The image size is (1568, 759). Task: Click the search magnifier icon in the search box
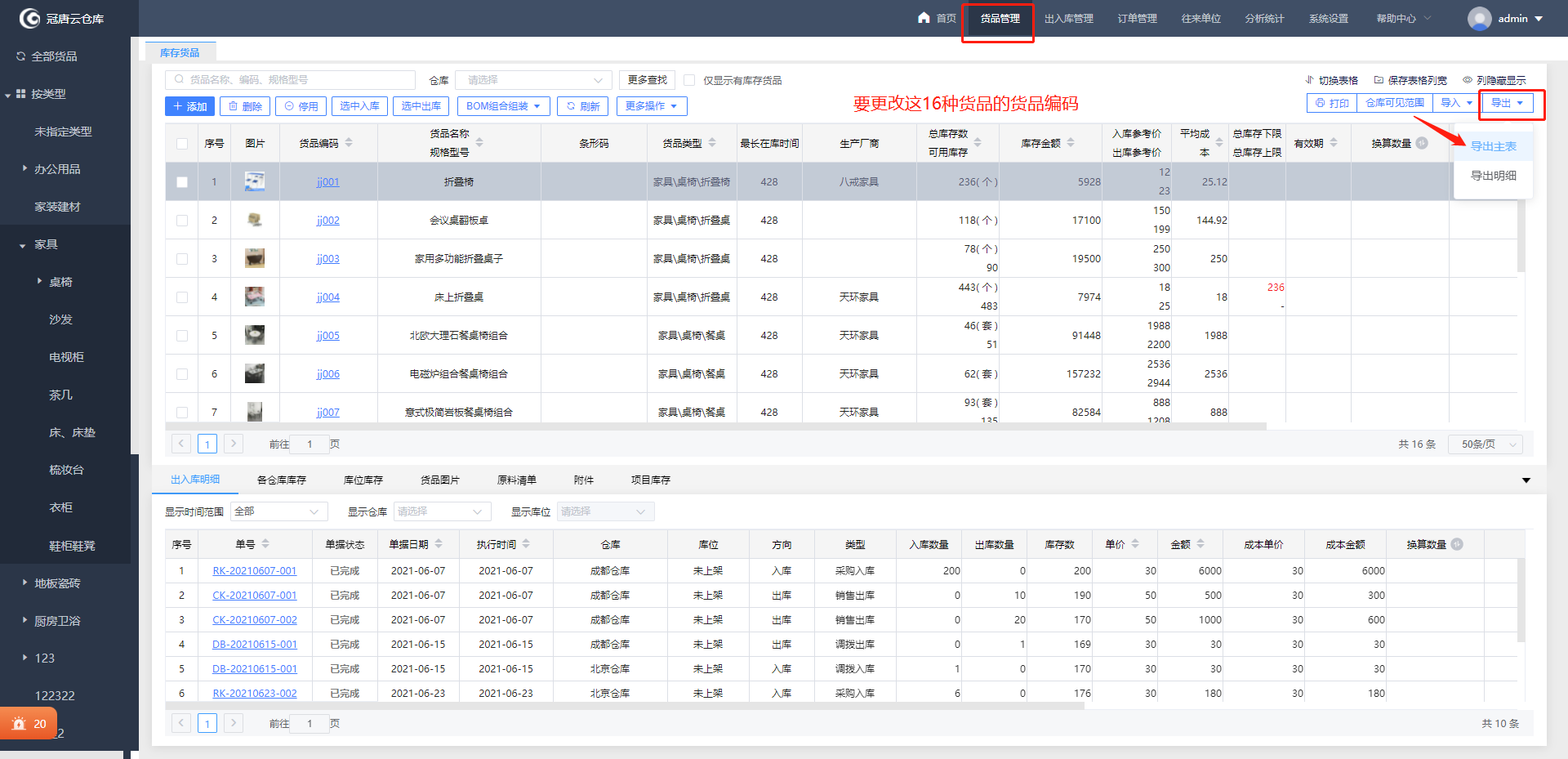tap(179, 79)
